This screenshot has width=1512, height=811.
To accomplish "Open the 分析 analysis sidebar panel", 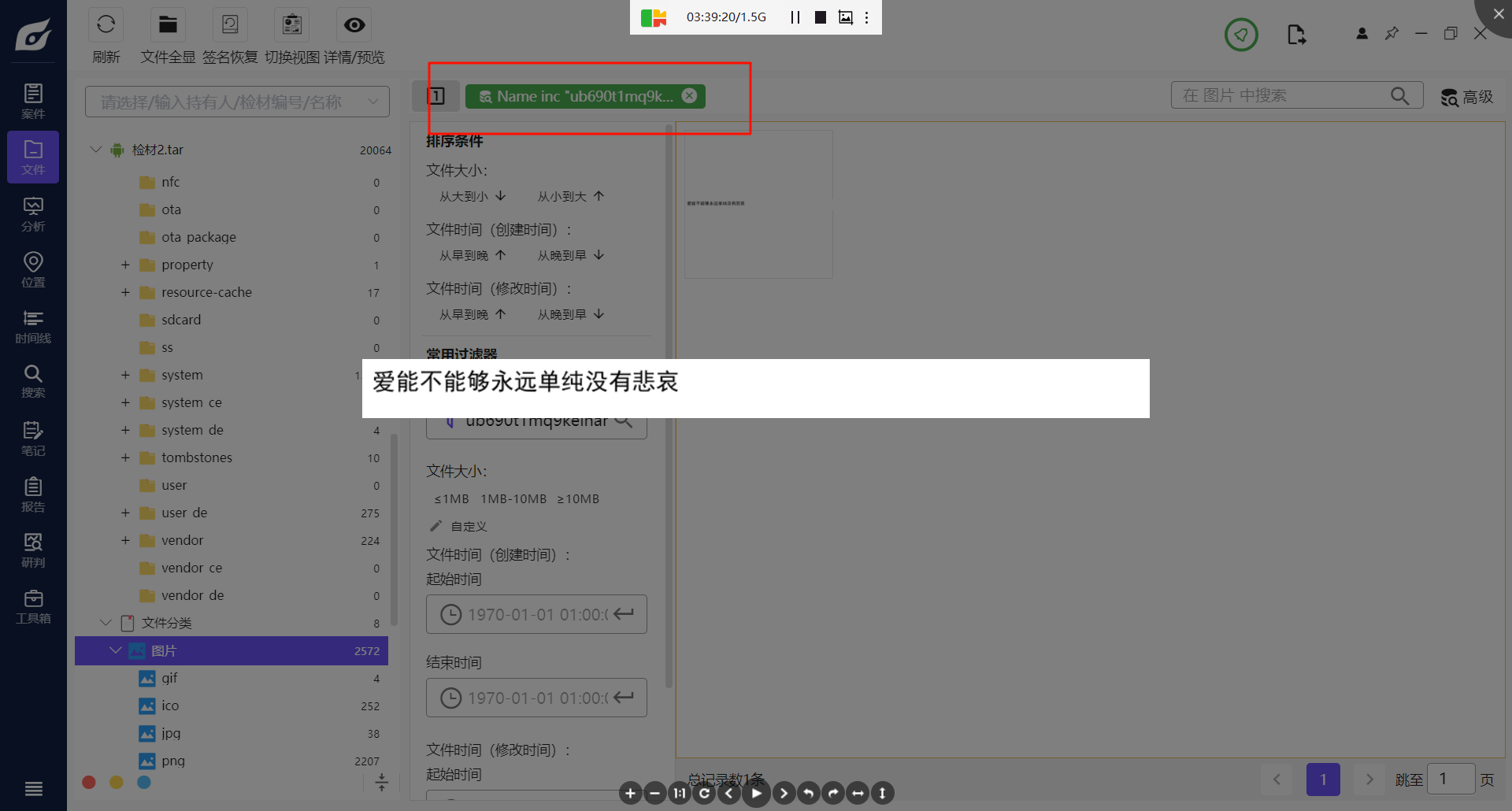I will (x=33, y=214).
